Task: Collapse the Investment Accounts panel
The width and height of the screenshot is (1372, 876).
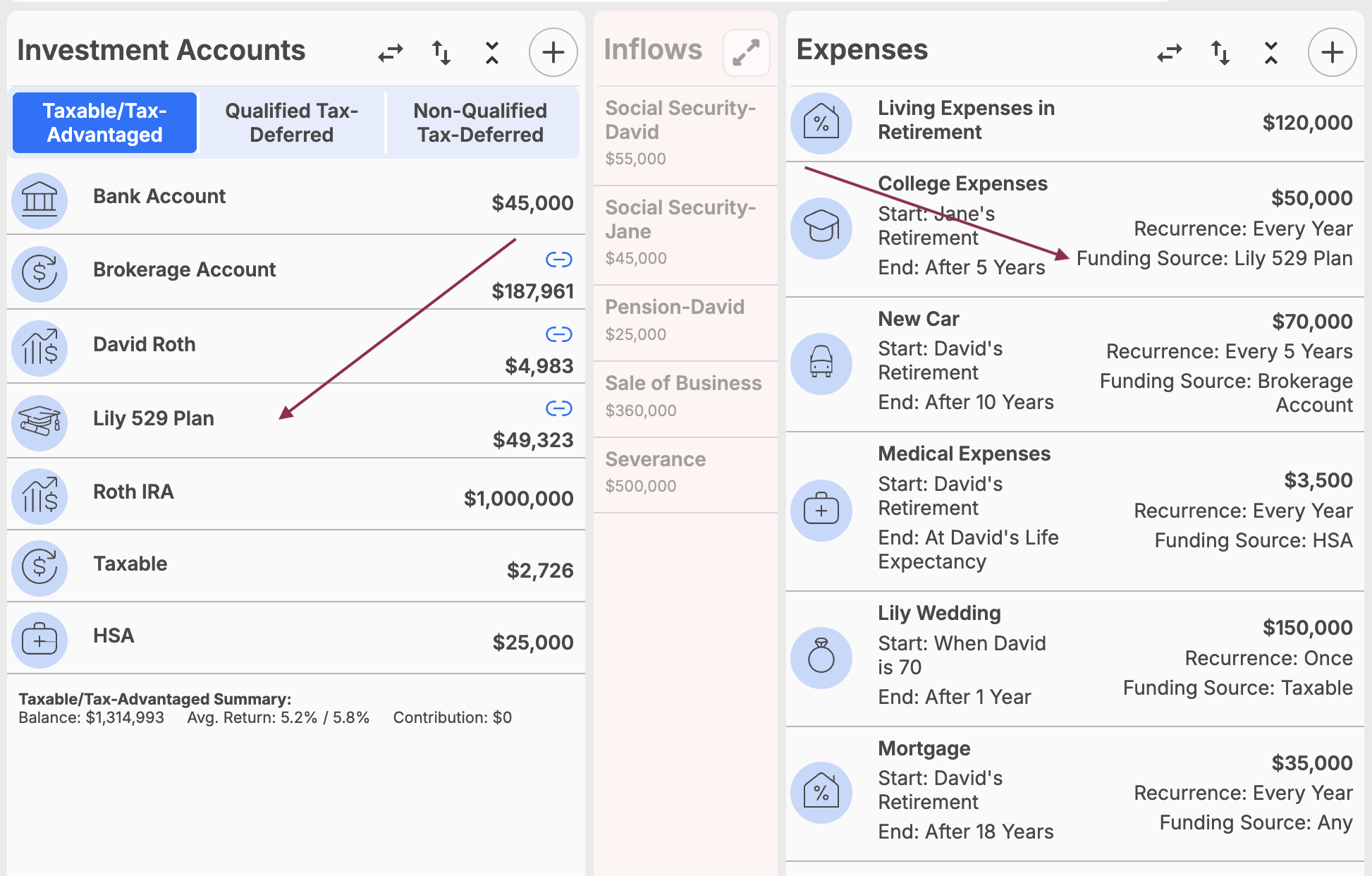Action: tap(492, 52)
